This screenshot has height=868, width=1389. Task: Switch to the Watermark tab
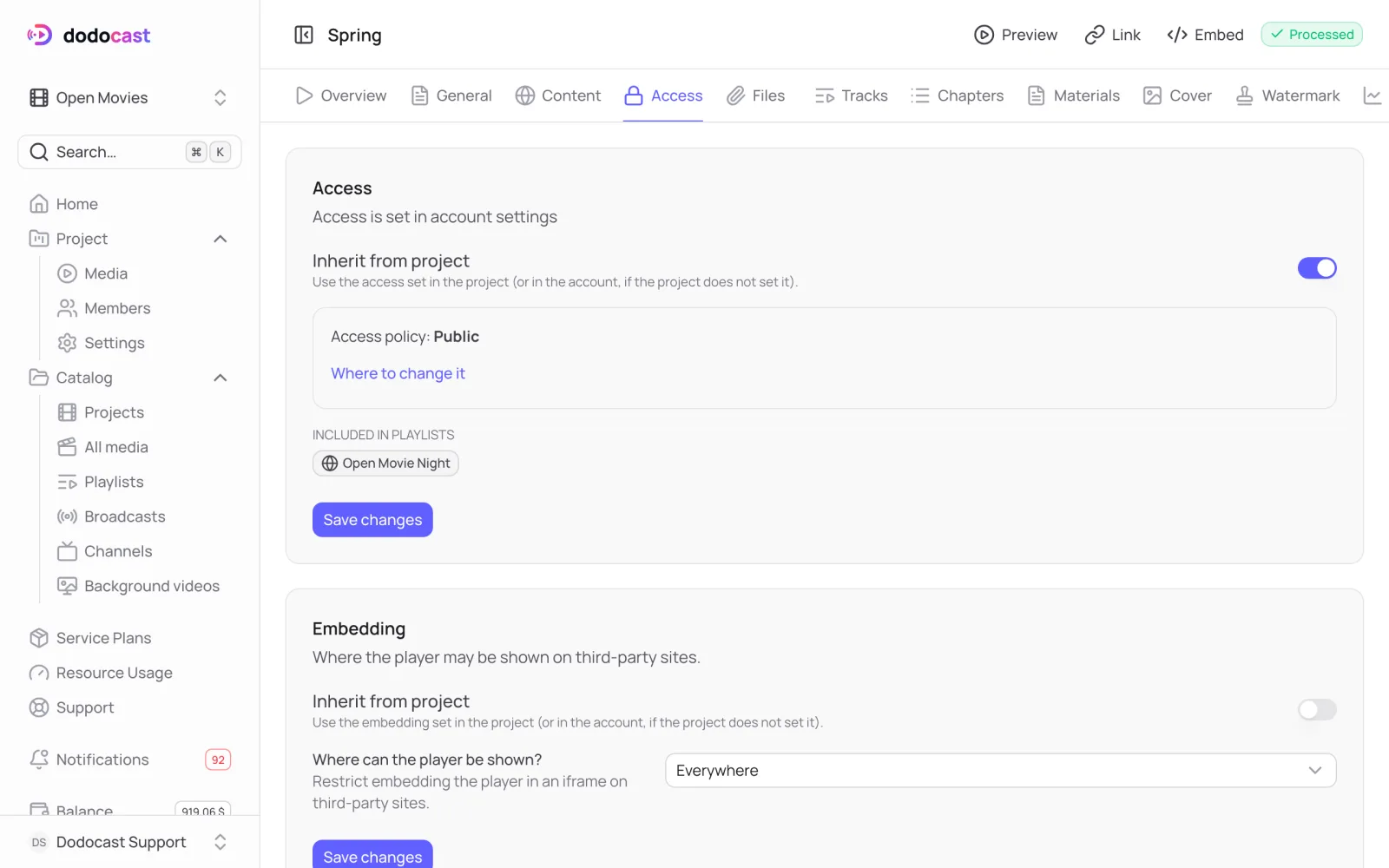(x=1288, y=95)
